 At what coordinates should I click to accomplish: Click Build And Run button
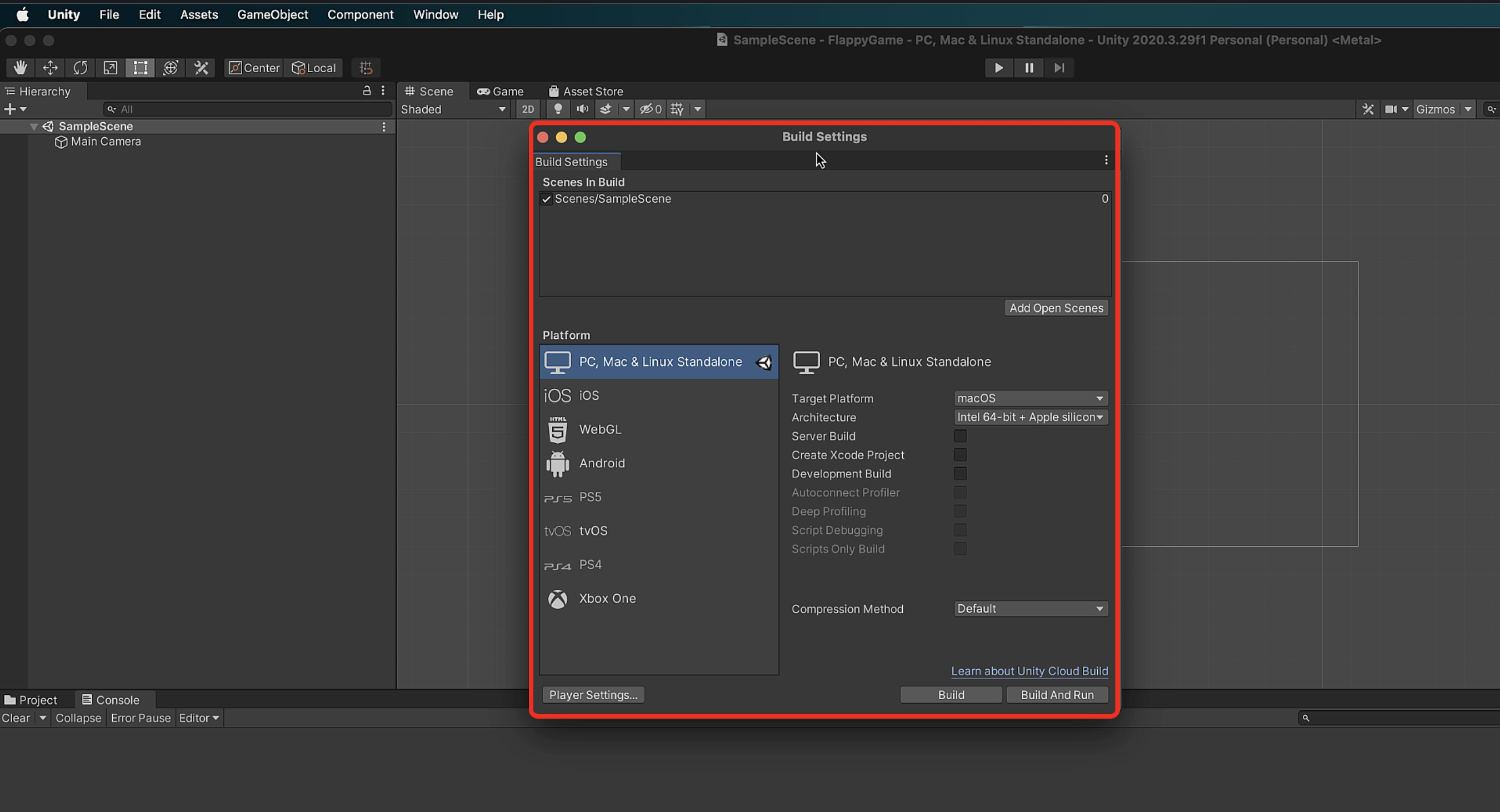(1057, 695)
